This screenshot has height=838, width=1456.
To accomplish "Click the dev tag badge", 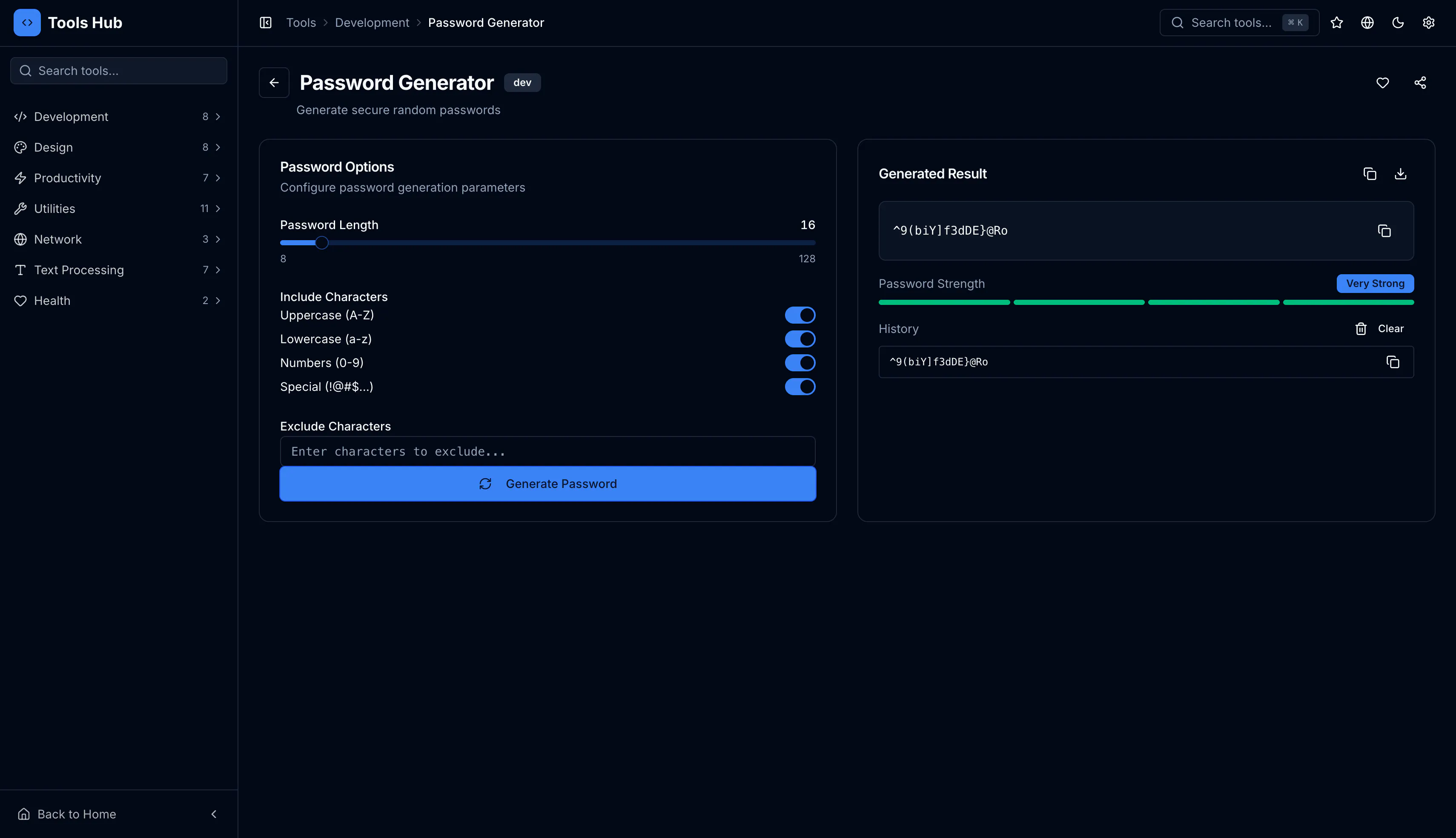I will coord(522,83).
